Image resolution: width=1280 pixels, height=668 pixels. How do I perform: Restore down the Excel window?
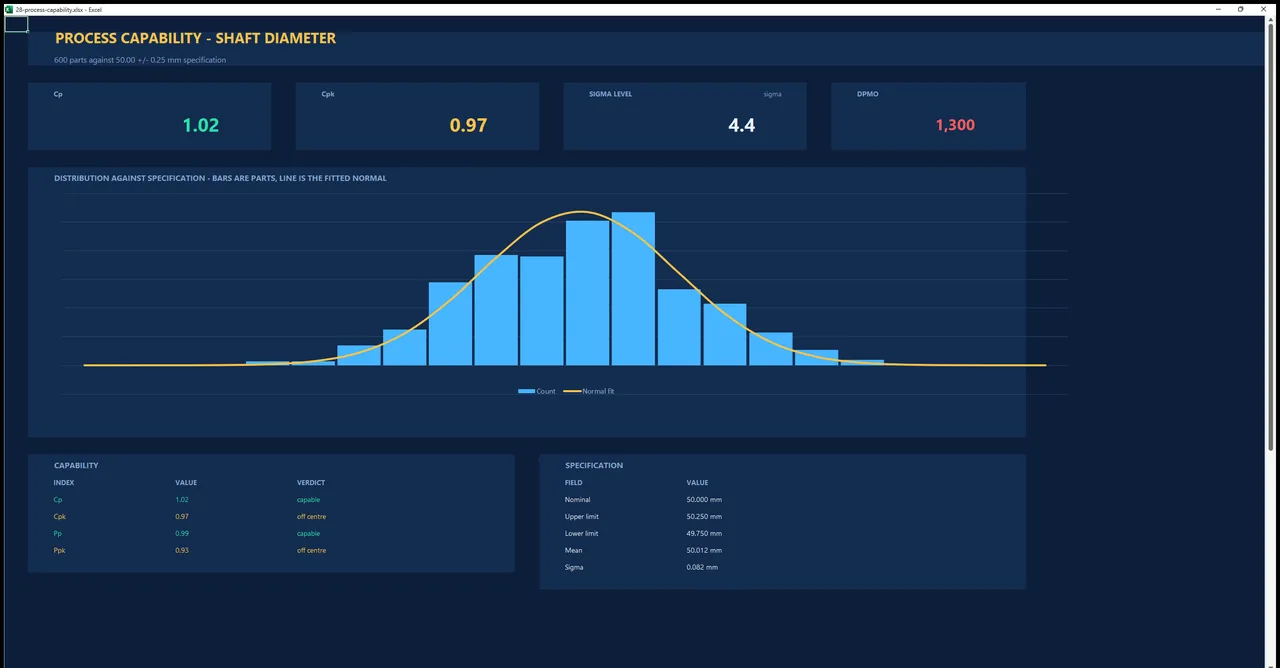(x=1241, y=9)
